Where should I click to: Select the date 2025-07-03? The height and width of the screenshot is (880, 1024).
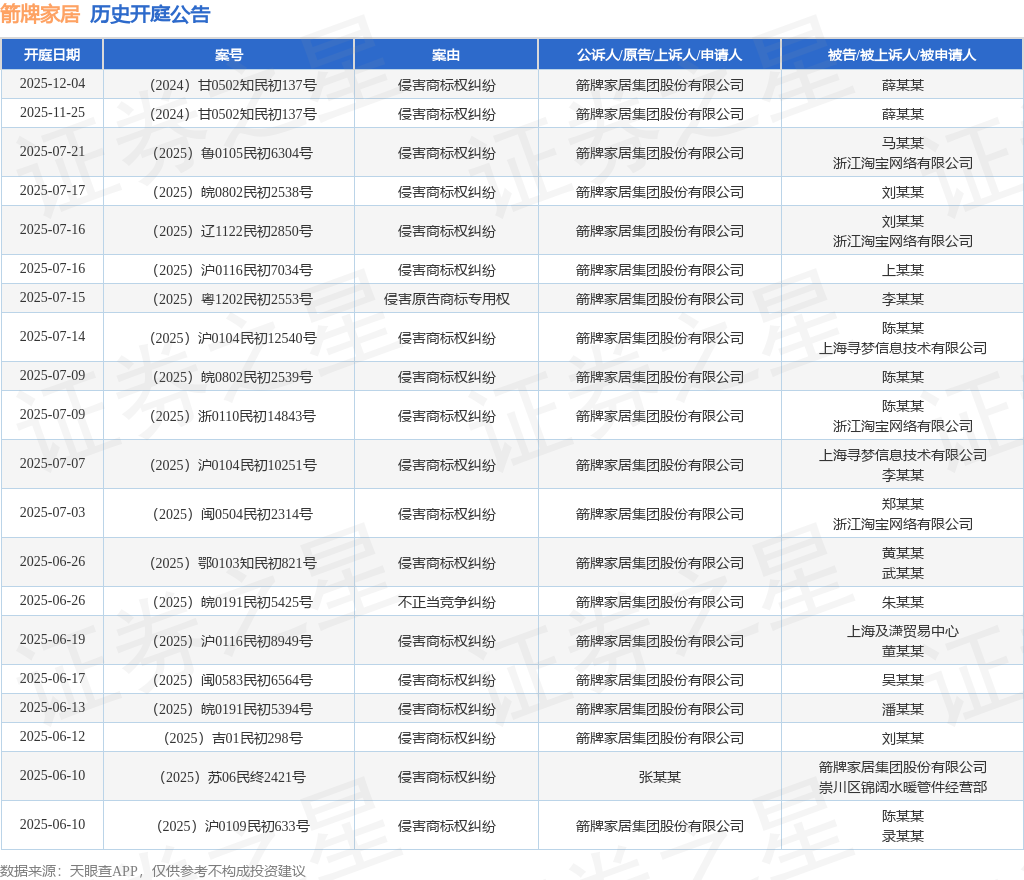(52, 512)
